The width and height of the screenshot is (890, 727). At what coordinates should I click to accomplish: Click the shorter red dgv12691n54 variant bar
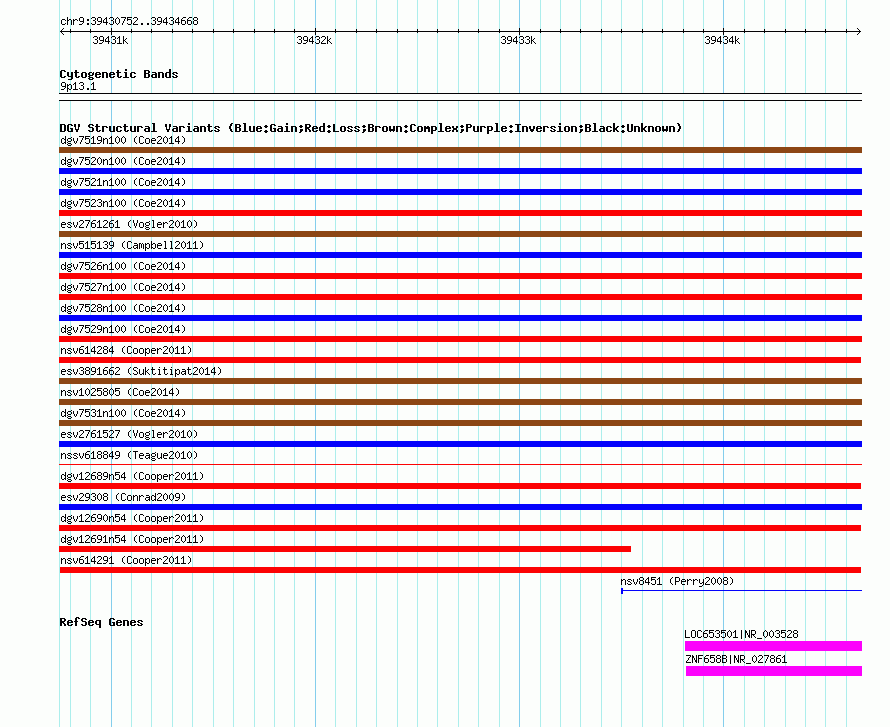(x=345, y=549)
